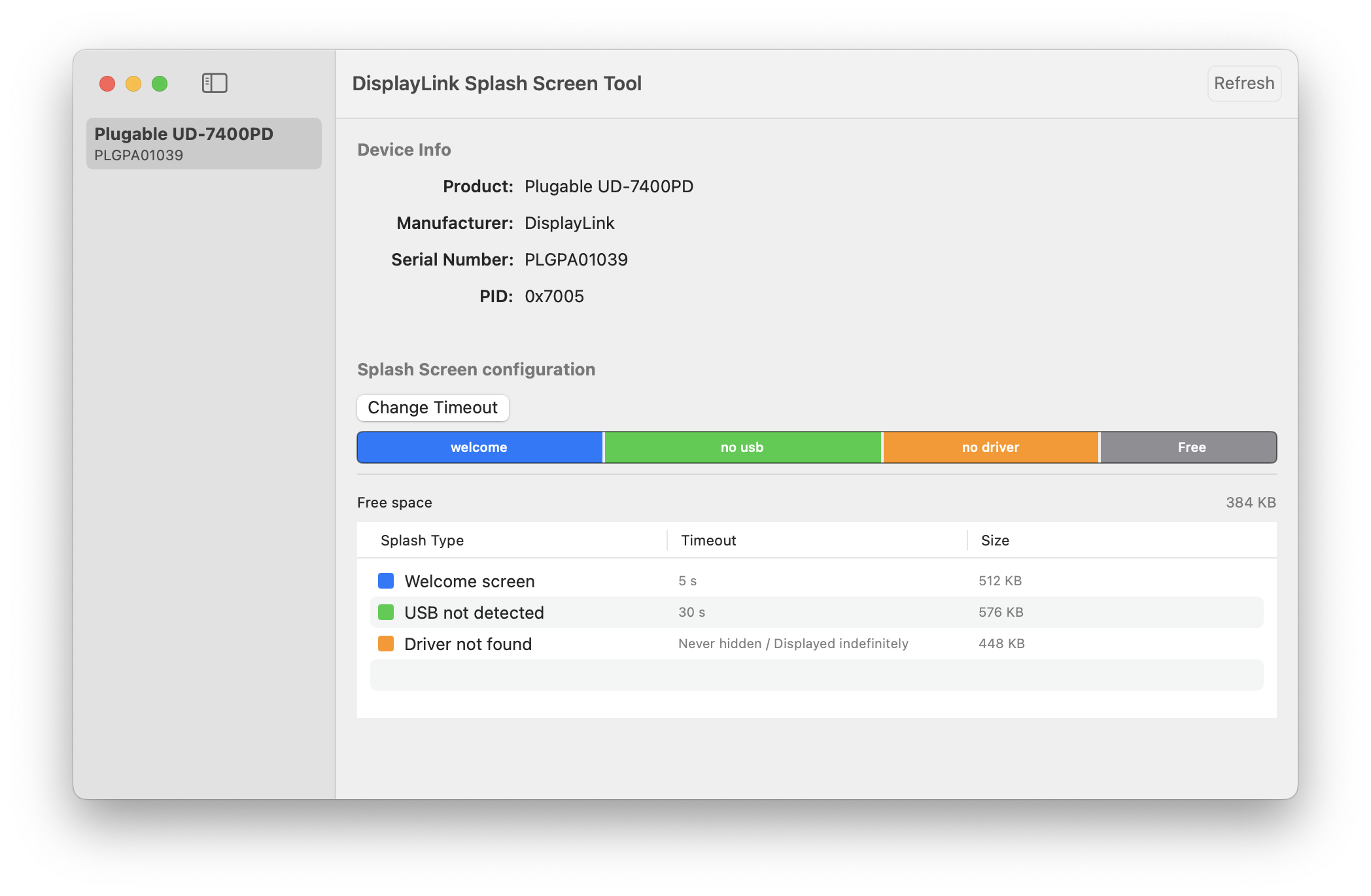This screenshot has height=896, width=1371.
Task: Zoom the window with green button
Action: pyautogui.click(x=160, y=84)
